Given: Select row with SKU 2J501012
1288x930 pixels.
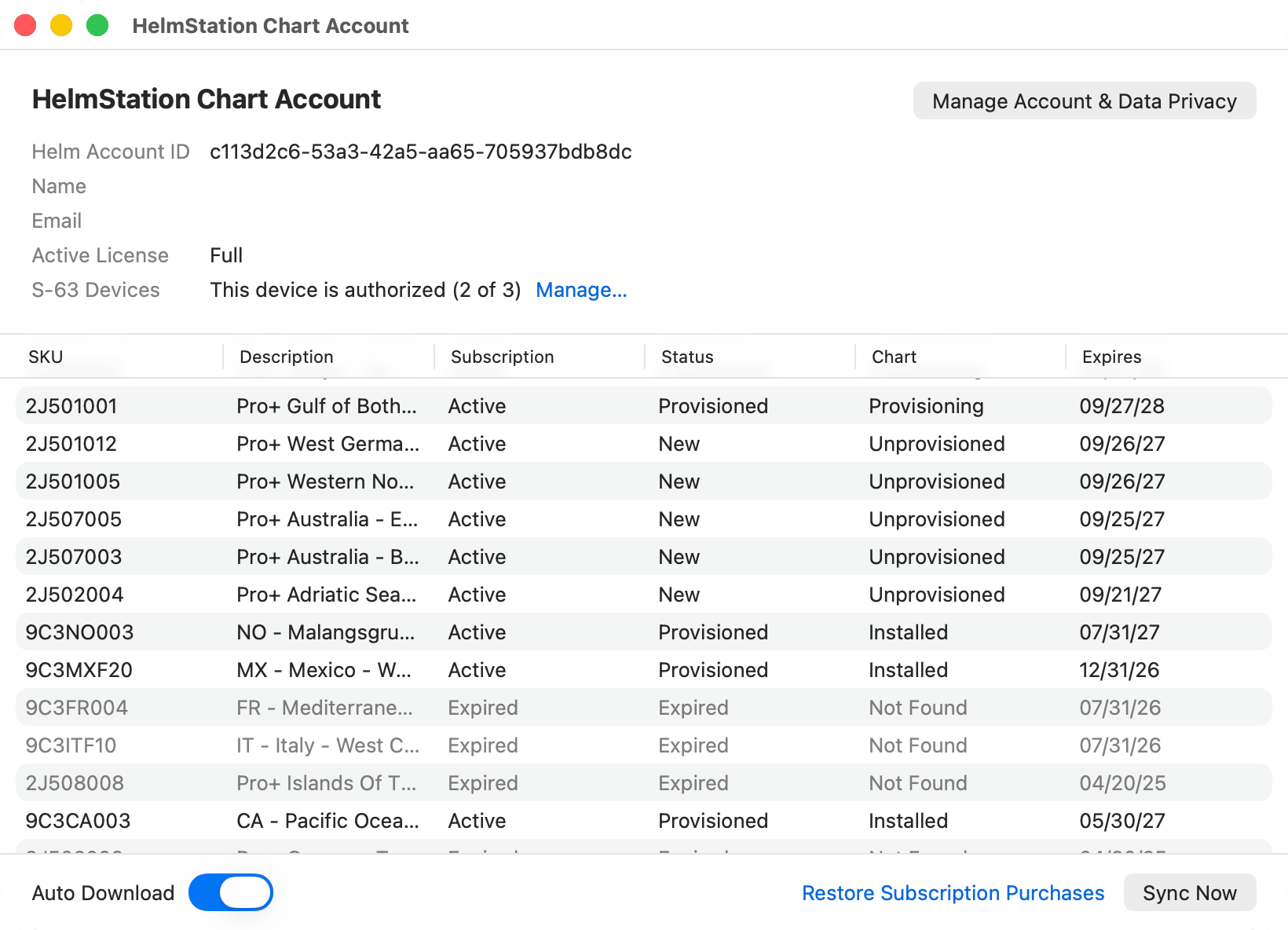Looking at the screenshot, I should 644,444.
